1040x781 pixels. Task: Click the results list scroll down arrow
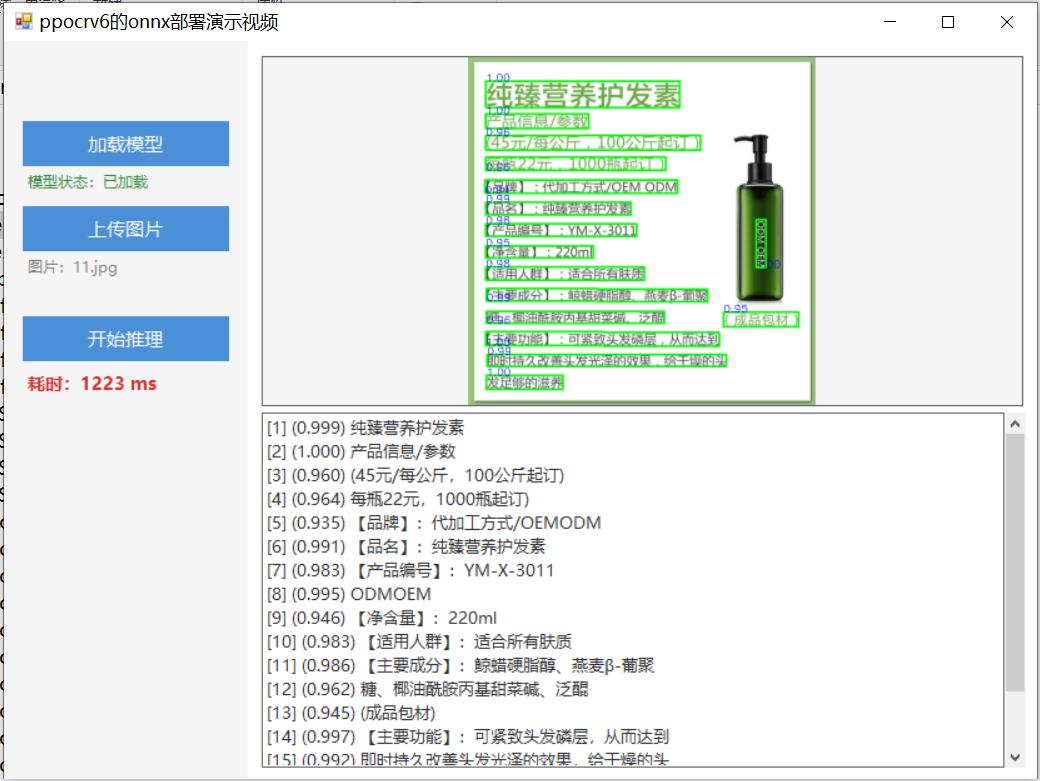pos(1014,757)
